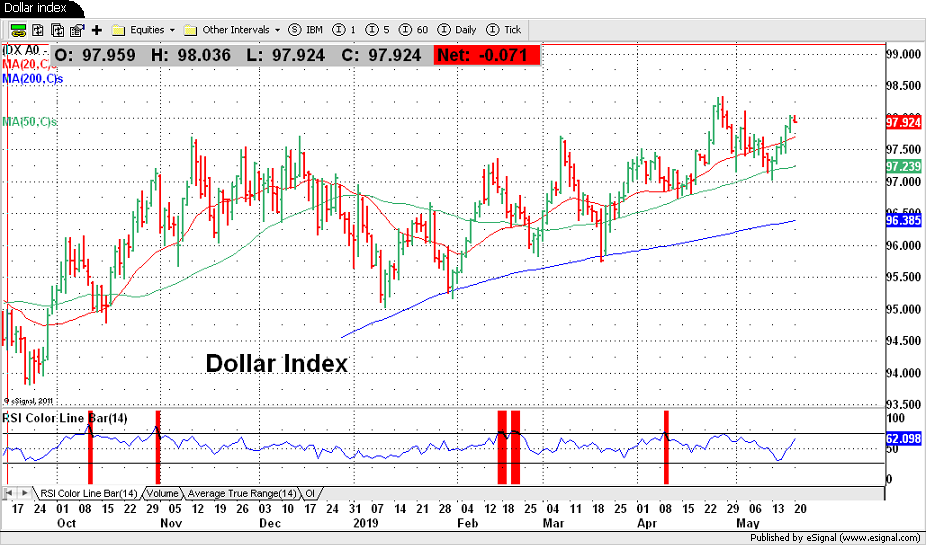Open the OI tab
Viewport: 926px width, 545px height.
click(310, 494)
